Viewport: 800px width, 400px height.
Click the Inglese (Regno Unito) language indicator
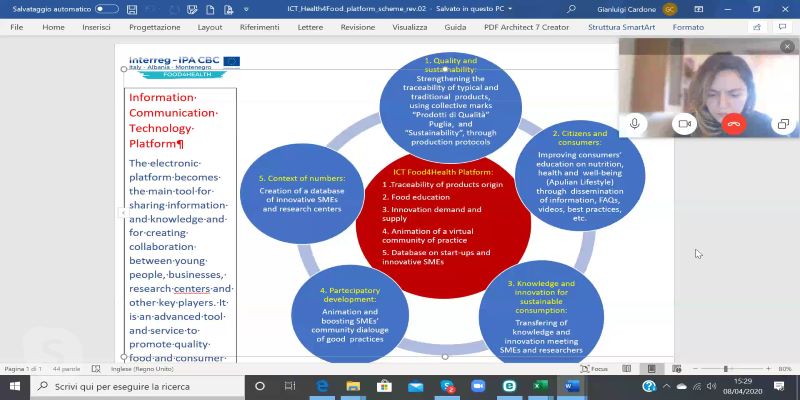pyautogui.click(x=142, y=369)
